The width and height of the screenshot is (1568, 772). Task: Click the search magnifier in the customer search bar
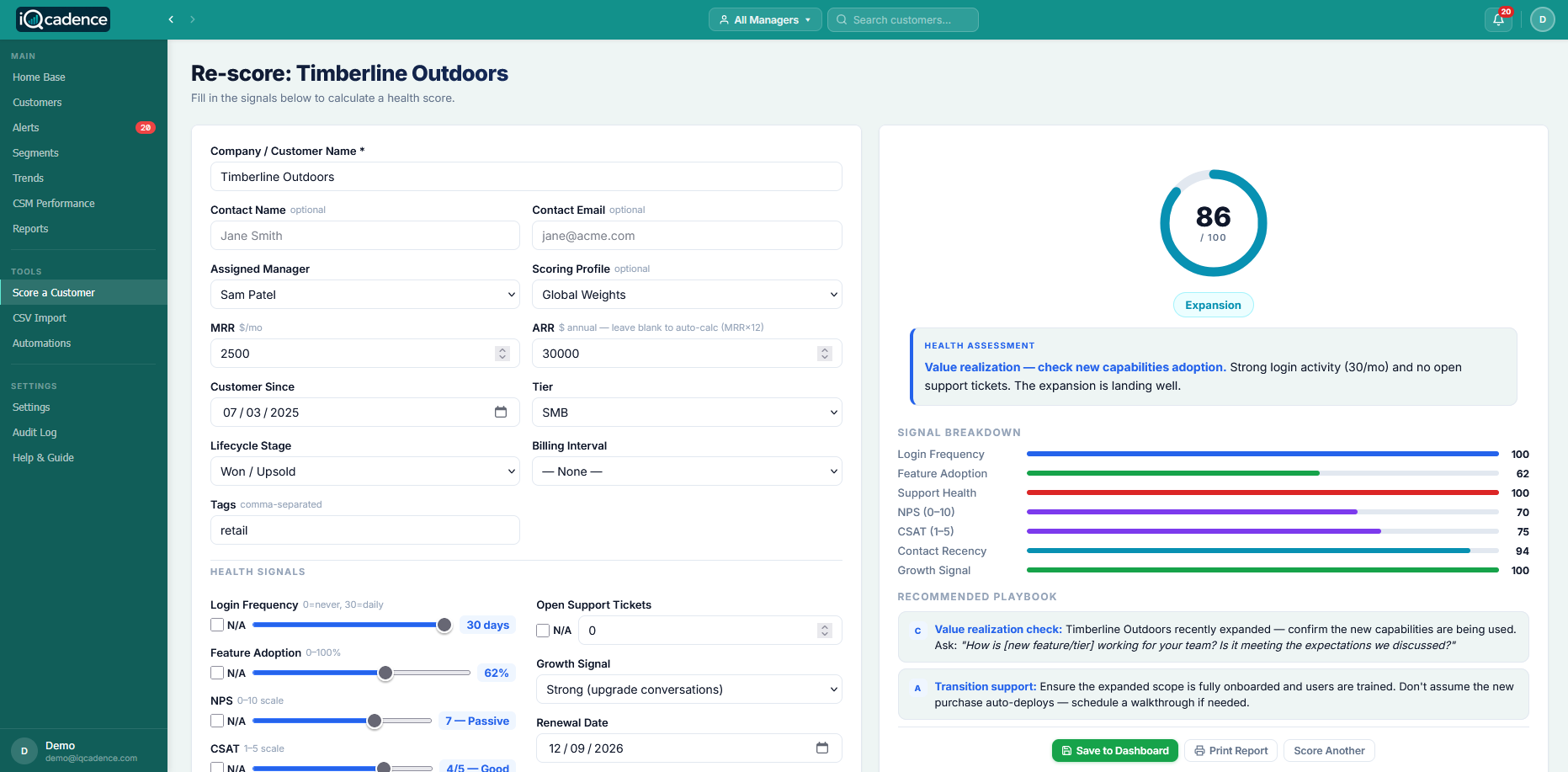click(841, 19)
